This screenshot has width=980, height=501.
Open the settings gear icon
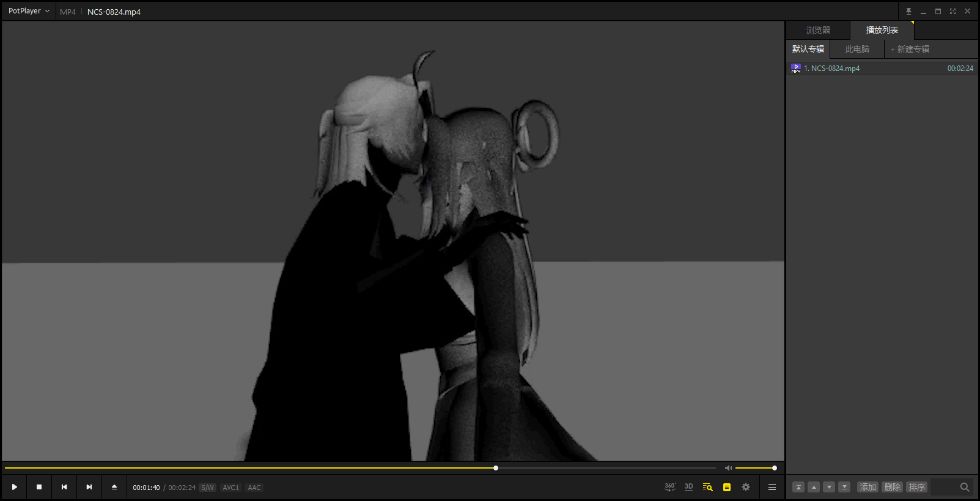click(x=745, y=487)
